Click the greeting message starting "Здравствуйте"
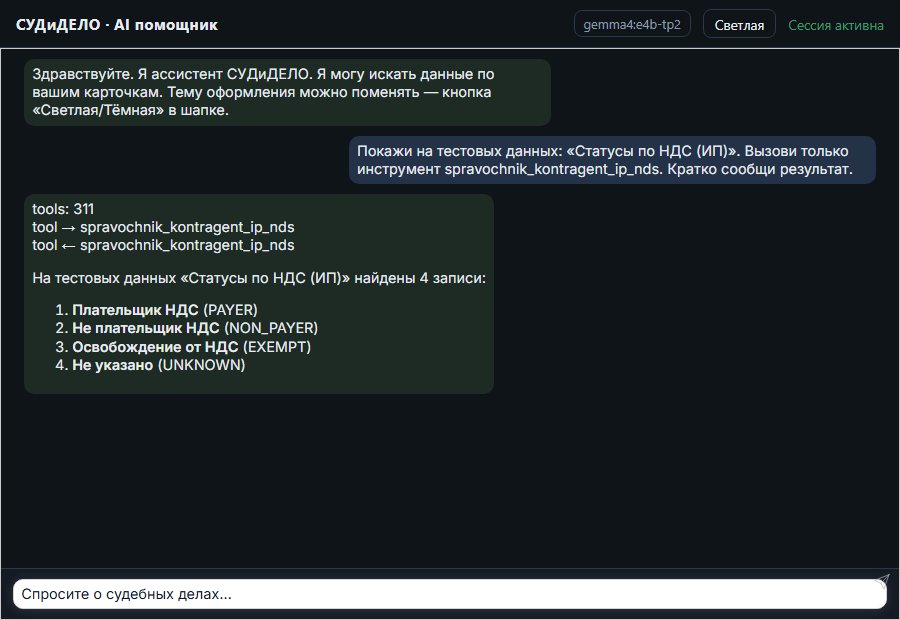The image size is (900, 620). [x=287, y=92]
